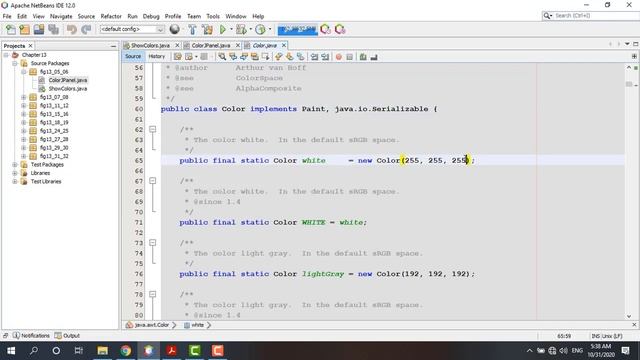The width and height of the screenshot is (640, 360).
Task: Click the editor vertical scrollbar down arrow
Action: coord(629,316)
